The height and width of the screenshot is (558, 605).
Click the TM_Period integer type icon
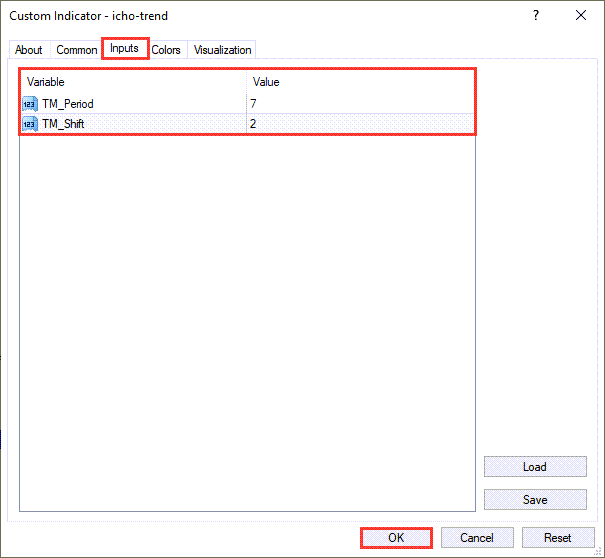tap(30, 103)
